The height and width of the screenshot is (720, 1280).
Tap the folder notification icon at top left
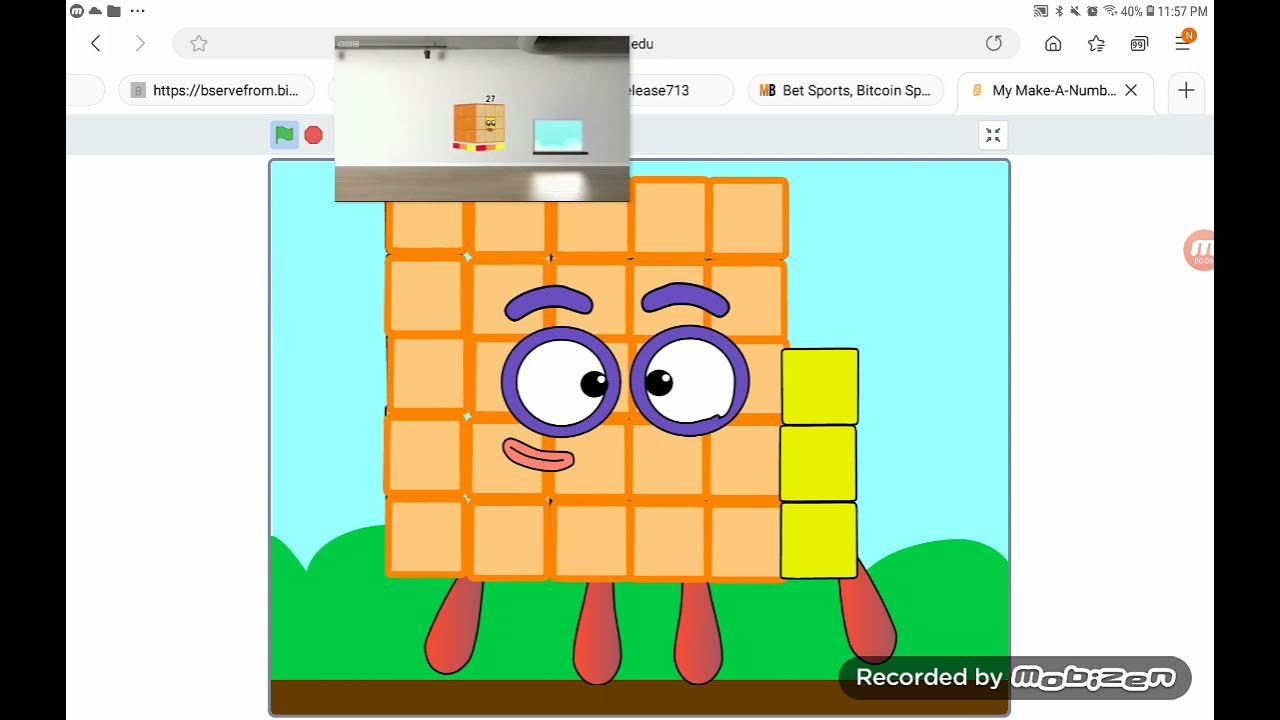click(x=114, y=11)
